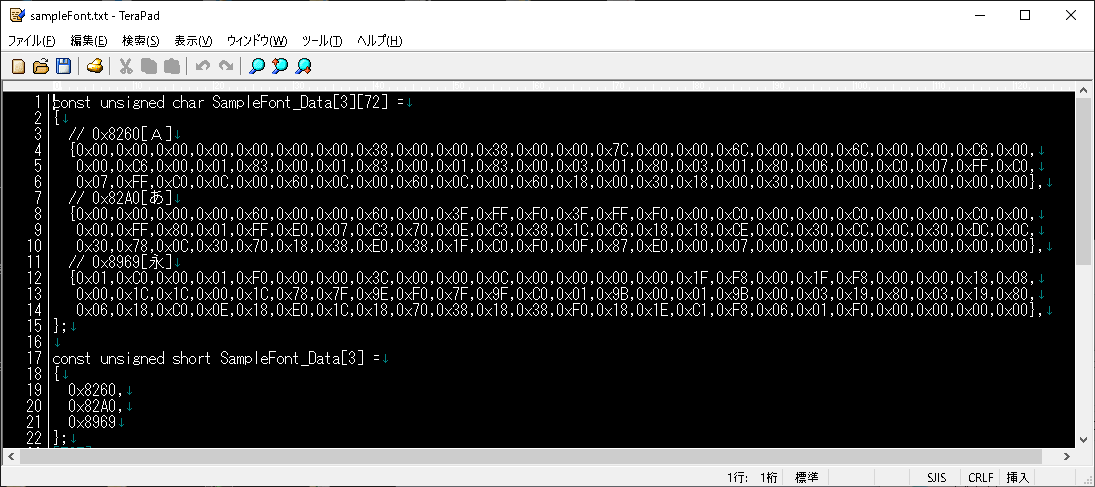Print the document via printer icon
The image size is (1095, 487).
tap(95, 66)
